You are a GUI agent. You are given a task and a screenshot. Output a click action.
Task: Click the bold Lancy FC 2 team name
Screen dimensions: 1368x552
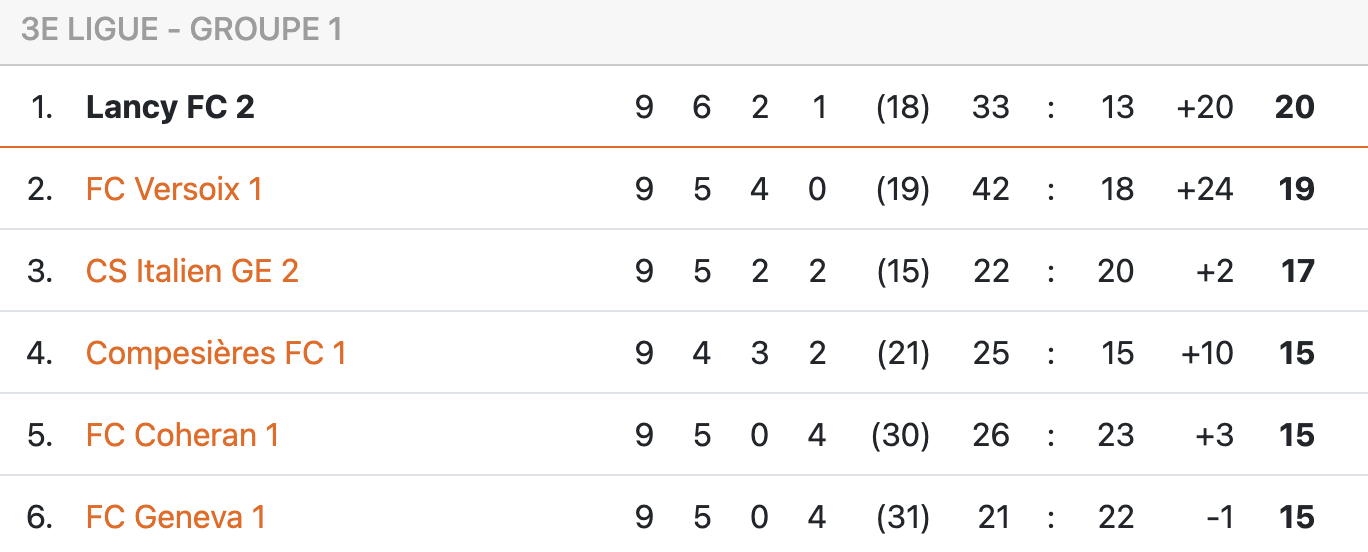170,107
